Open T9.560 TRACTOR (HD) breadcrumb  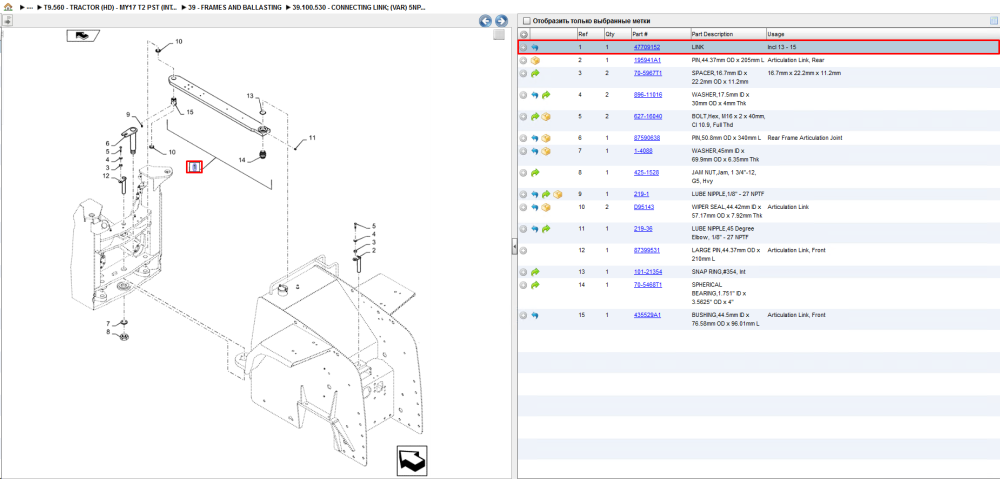110,8
